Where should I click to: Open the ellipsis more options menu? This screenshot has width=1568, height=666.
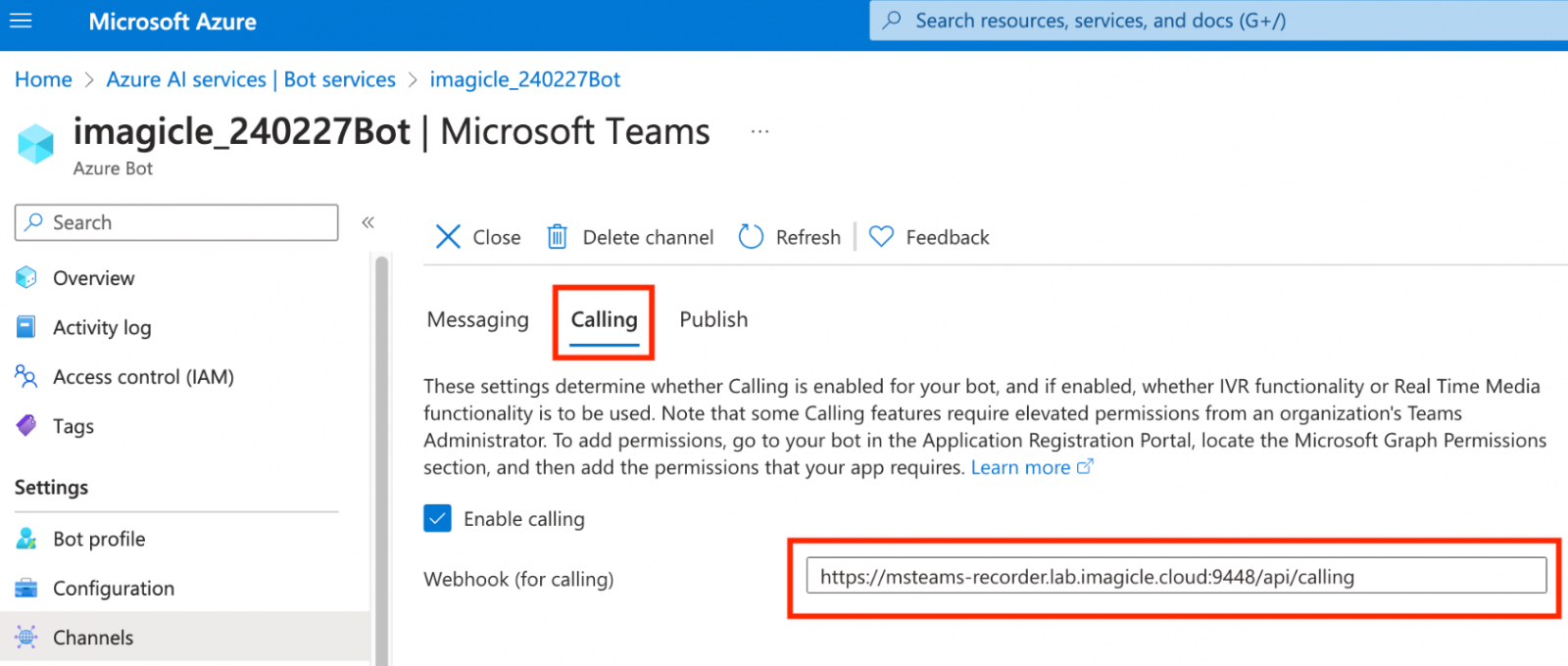tap(759, 131)
